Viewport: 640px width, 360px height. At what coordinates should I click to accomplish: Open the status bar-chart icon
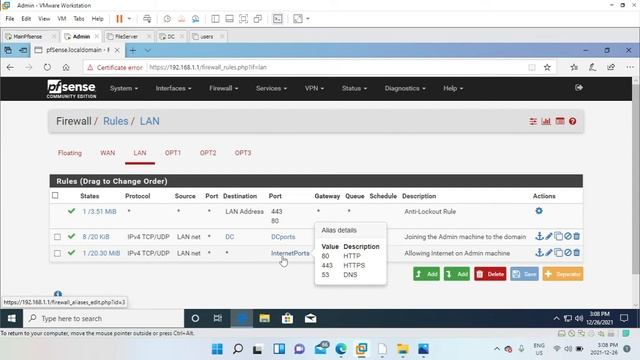546,121
